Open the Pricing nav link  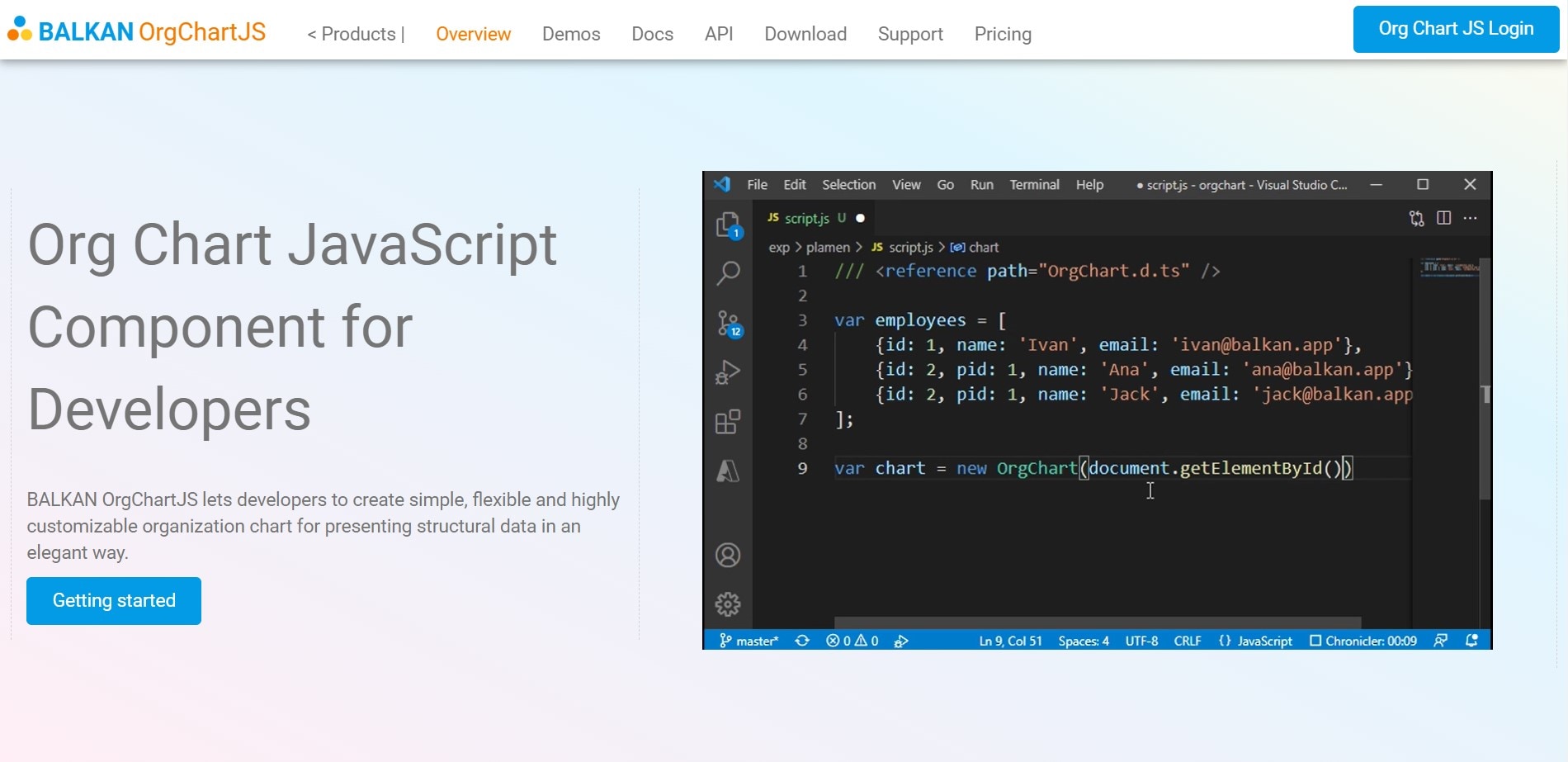click(x=1003, y=34)
